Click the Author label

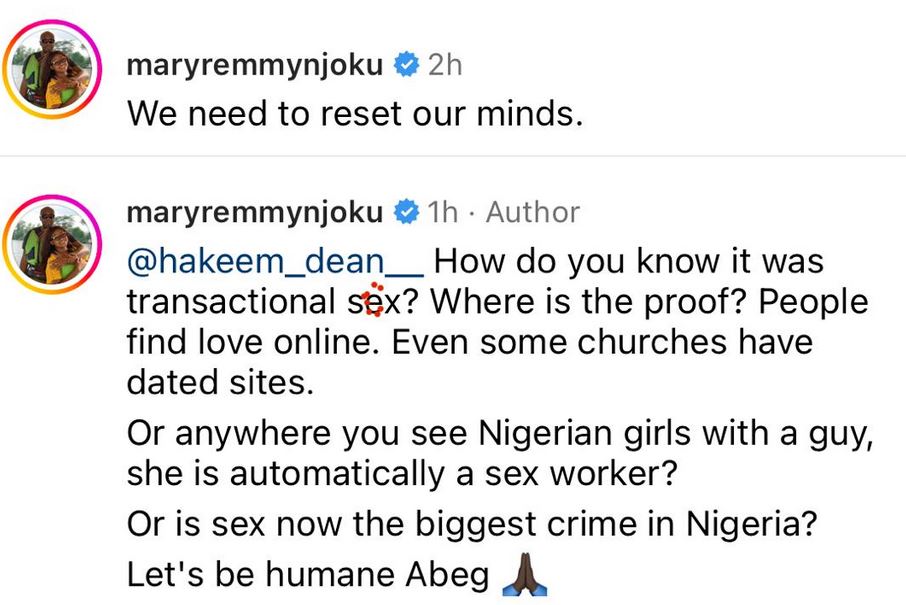pyautogui.click(x=532, y=212)
